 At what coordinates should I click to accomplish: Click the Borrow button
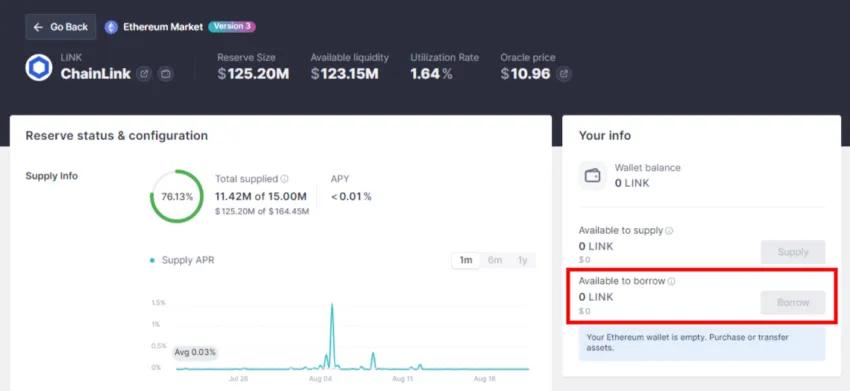(x=793, y=303)
